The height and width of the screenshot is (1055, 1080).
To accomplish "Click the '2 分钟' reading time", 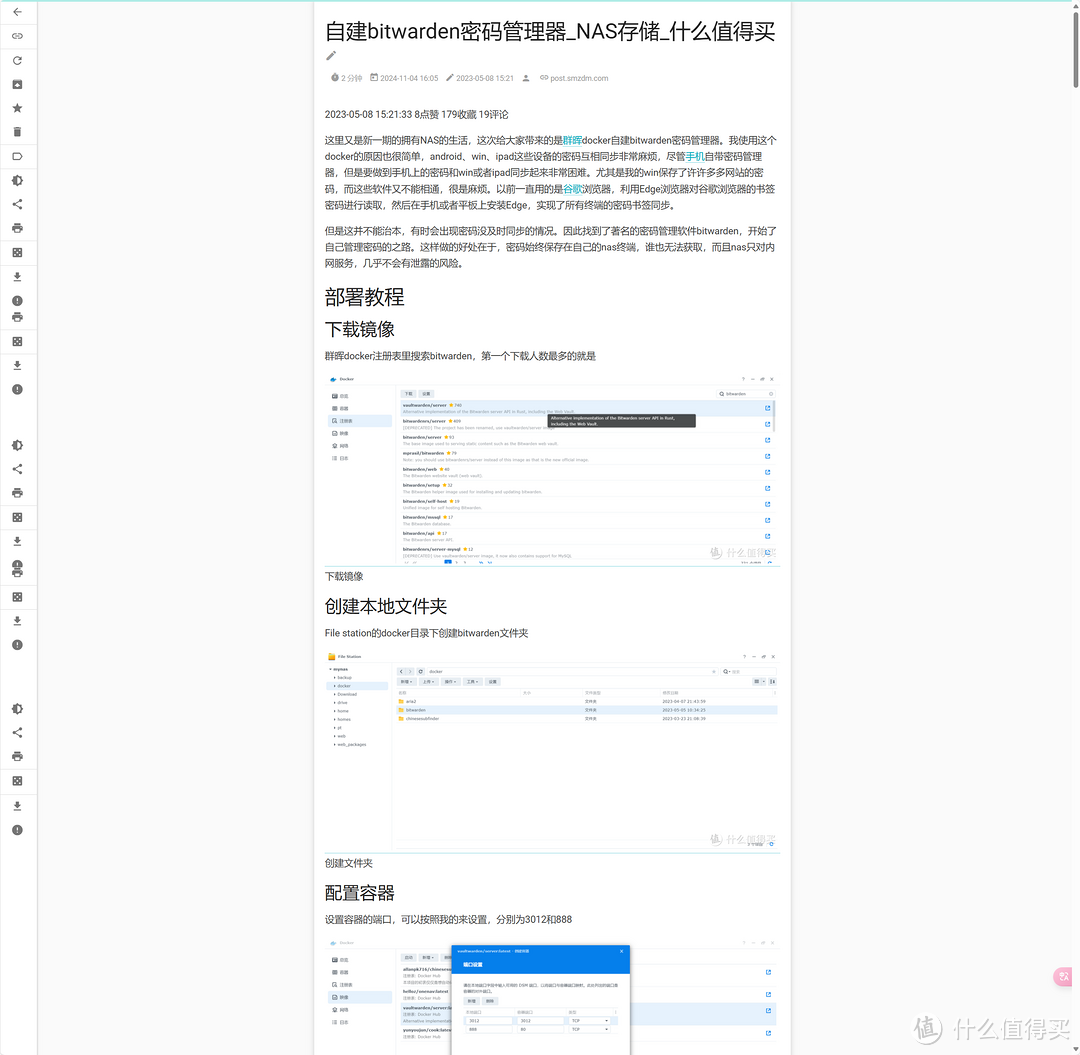I will point(346,79).
